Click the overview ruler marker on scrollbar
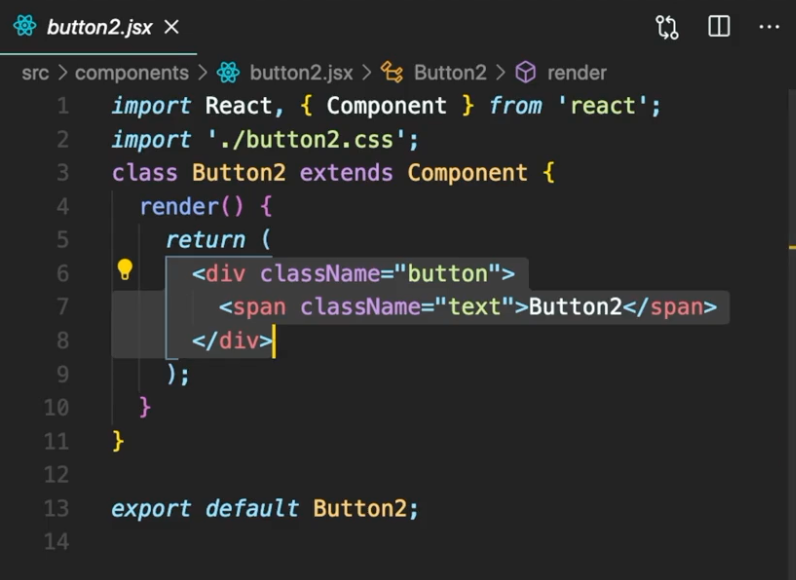 (x=792, y=247)
